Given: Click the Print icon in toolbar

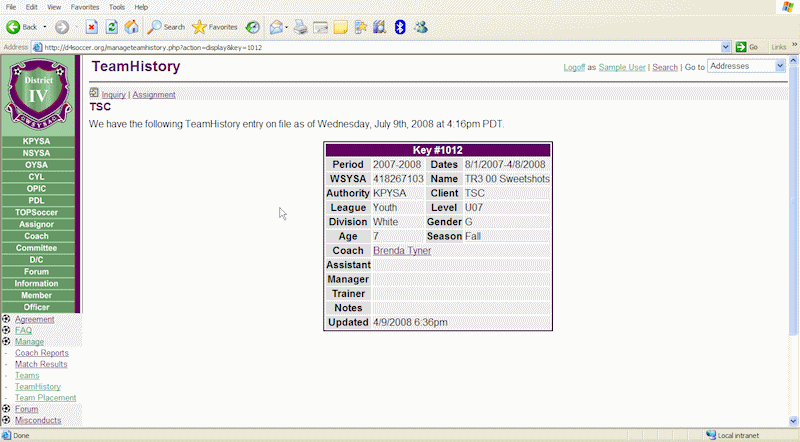Looking at the screenshot, I should point(300,27).
